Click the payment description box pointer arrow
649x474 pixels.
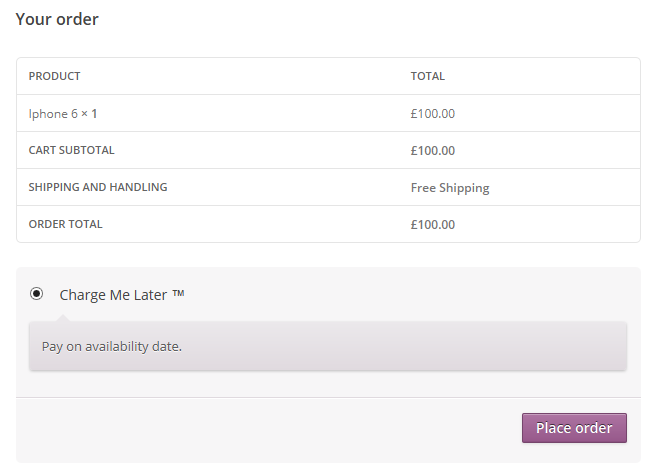pos(63,318)
